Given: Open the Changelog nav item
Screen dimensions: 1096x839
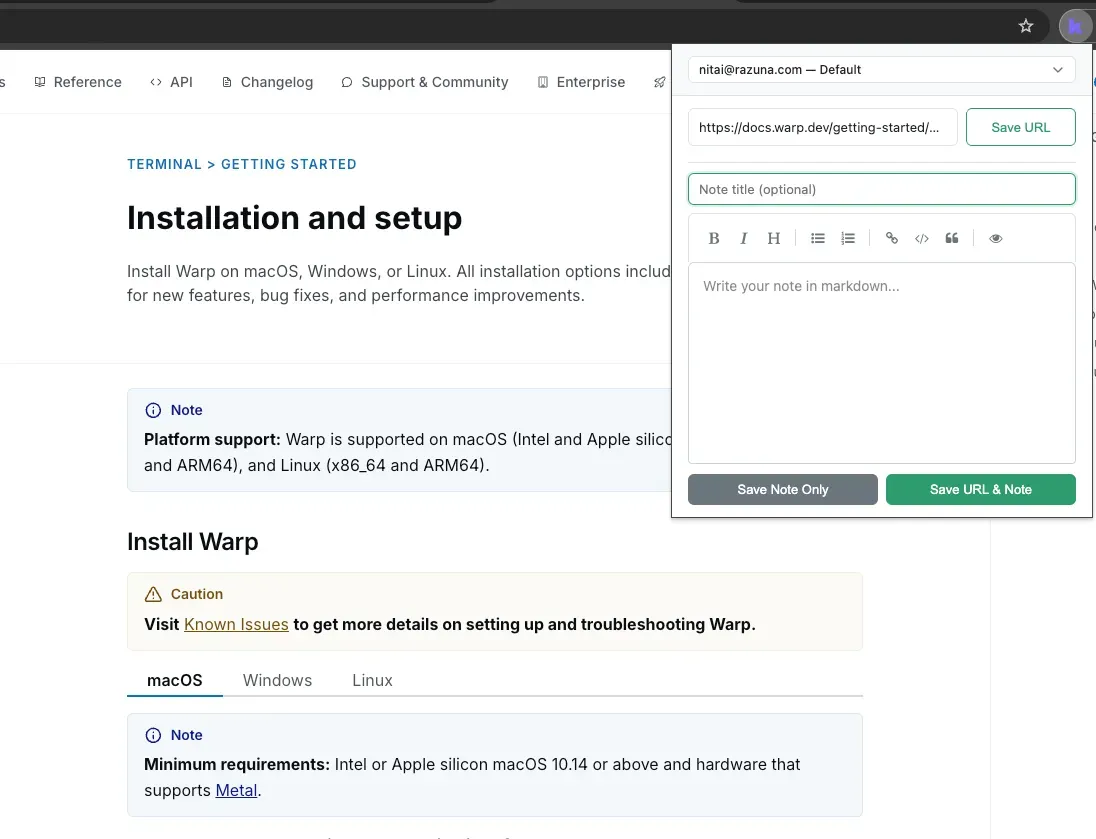Looking at the screenshot, I should coord(267,83).
